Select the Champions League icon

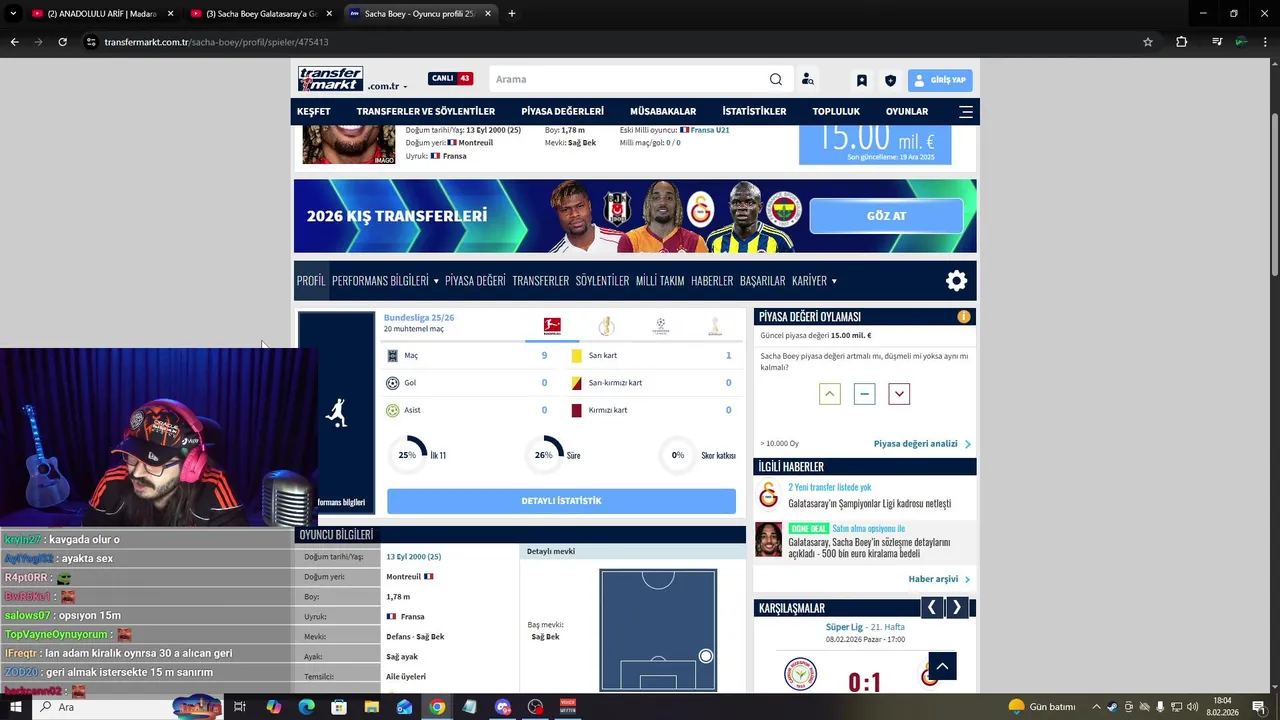660,326
